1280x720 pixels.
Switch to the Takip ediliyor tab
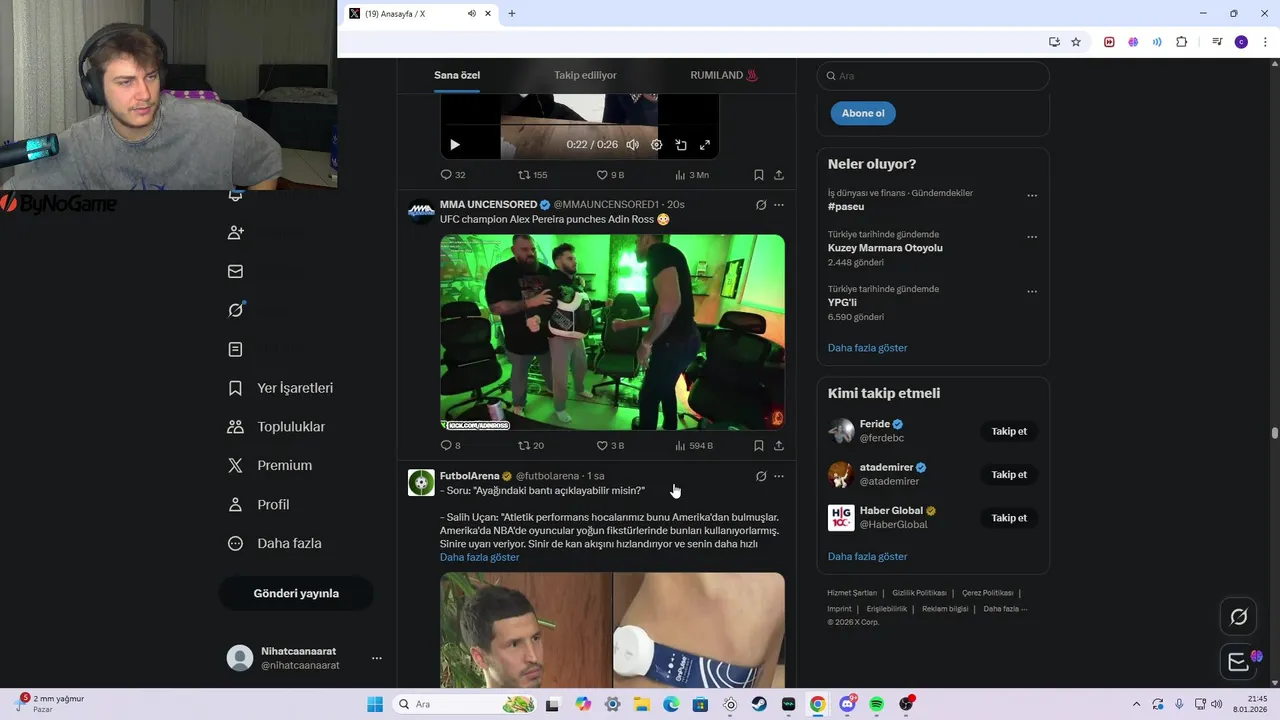click(x=585, y=75)
